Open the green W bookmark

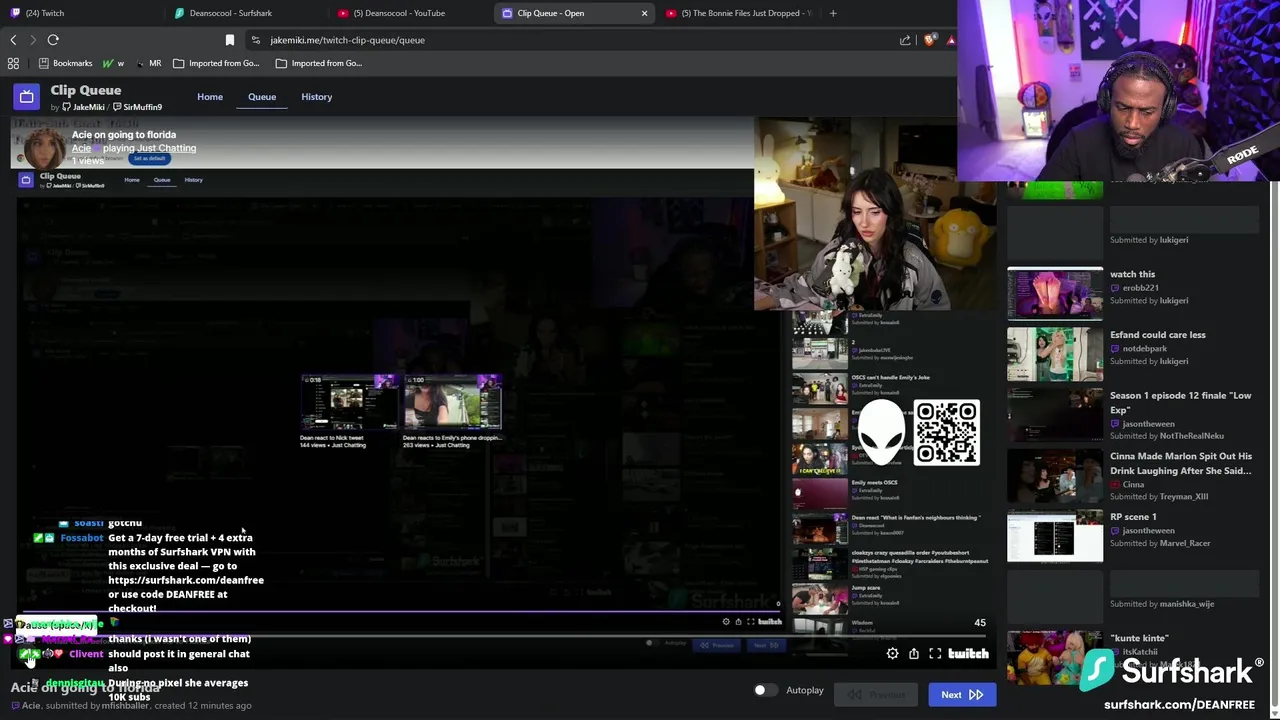tap(113, 63)
